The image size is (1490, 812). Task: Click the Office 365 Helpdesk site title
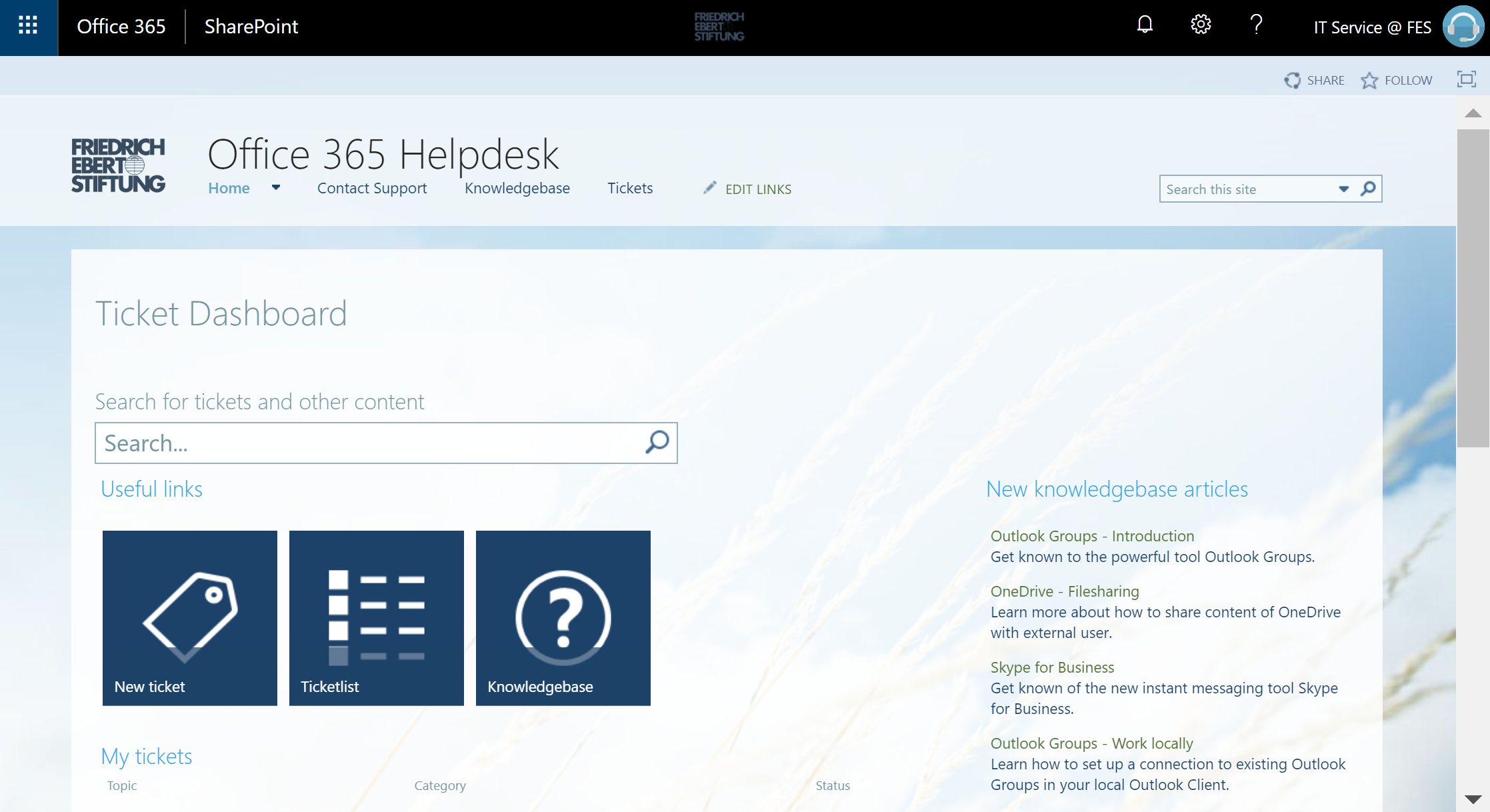(383, 154)
